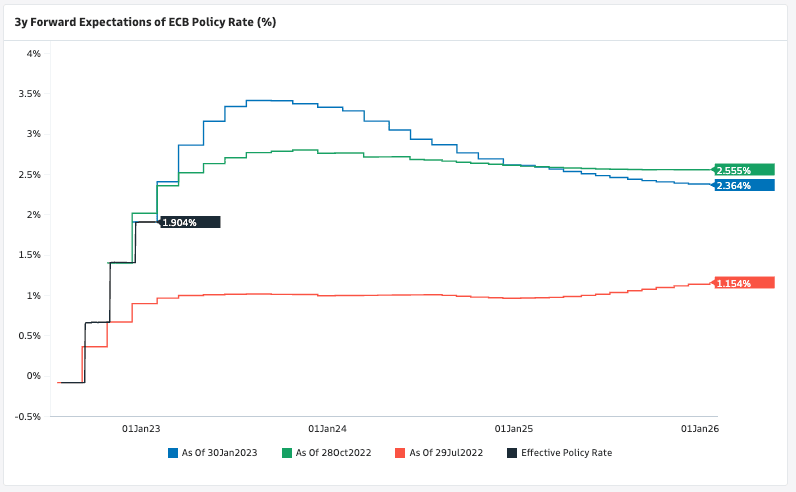Click the chart title about ECB Policy Rate
This screenshot has width=796, height=492.
[145, 21]
